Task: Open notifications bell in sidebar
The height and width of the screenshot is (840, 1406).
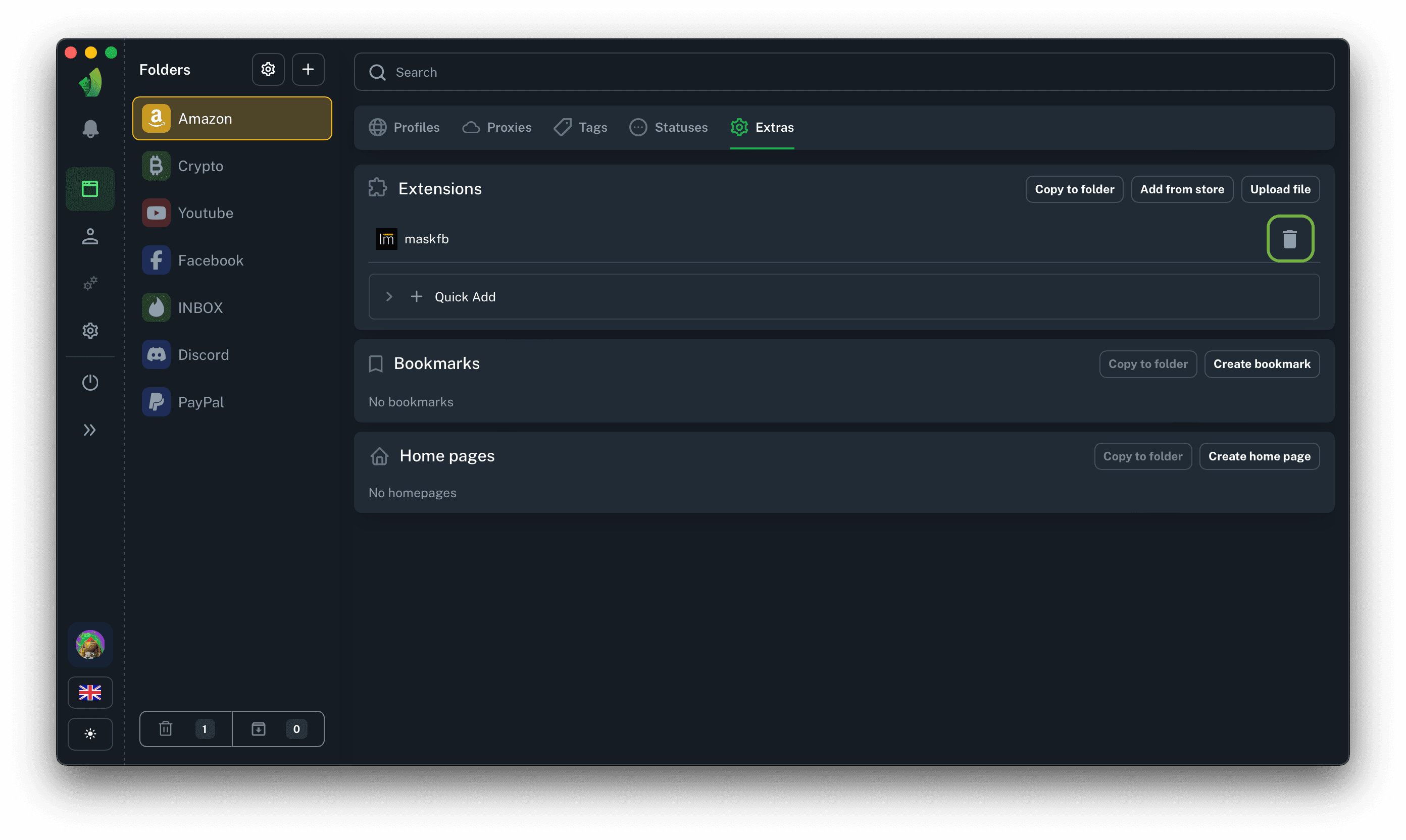Action: point(90,129)
